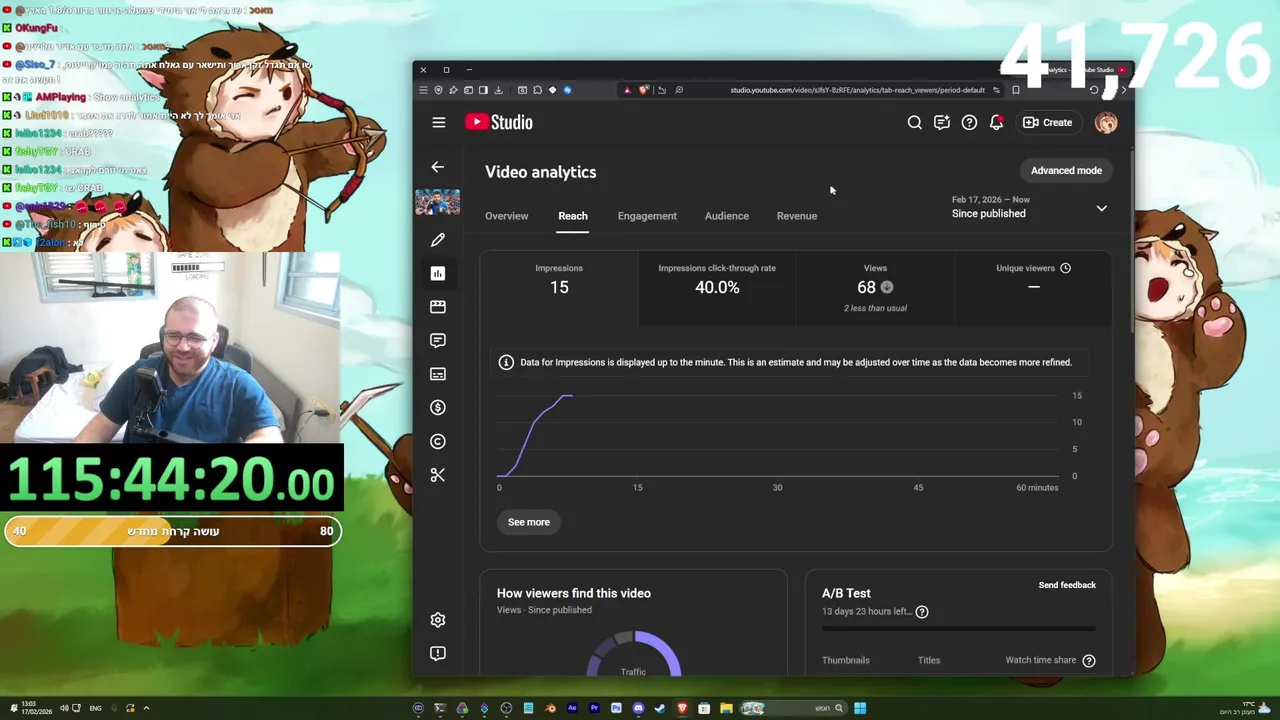Click the A/B Test progress bar

[959, 629]
